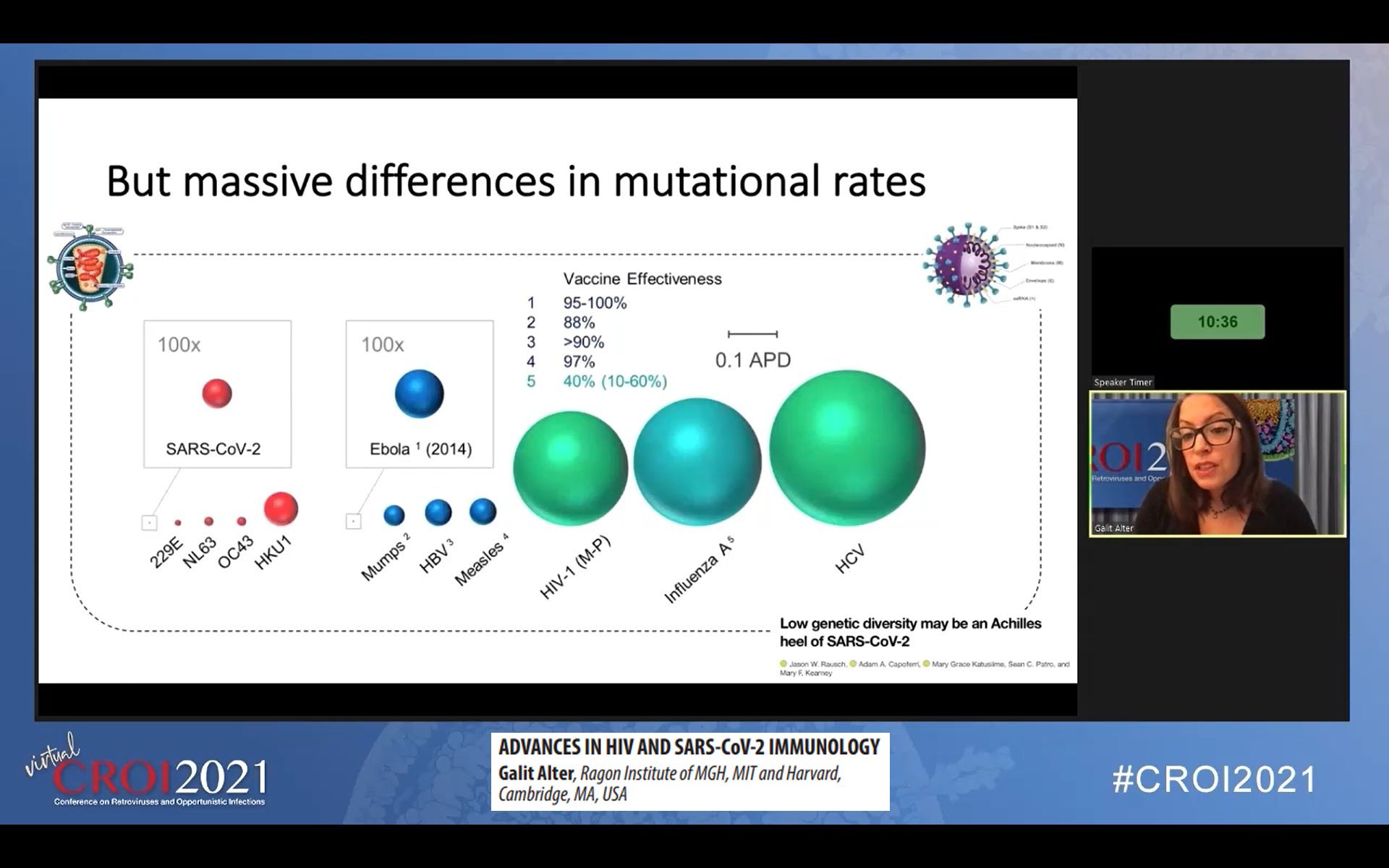Click the 'Influenza A' axis label
Image resolution: width=1389 pixels, height=868 pixels.
[700, 570]
